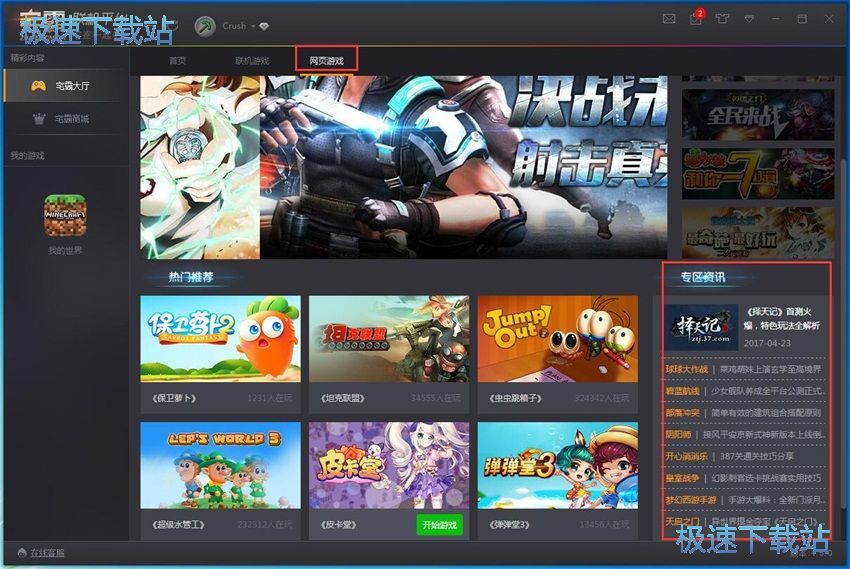Open the 梦幻西游手游 news item
850x569 pixels.
[x=745, y=500]
